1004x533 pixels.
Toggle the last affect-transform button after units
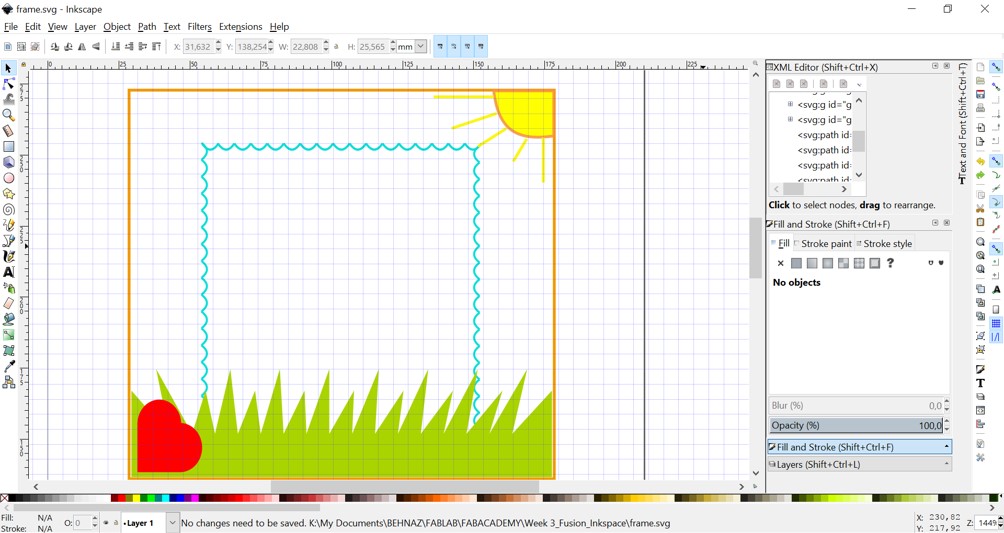481,47
